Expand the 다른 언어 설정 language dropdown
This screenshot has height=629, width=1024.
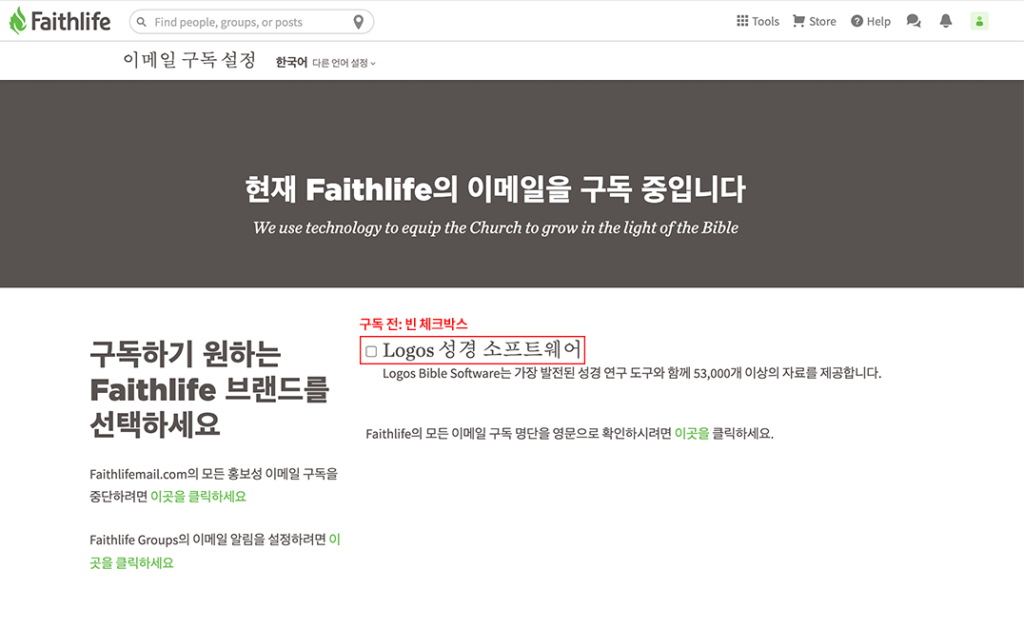[344, 63]
